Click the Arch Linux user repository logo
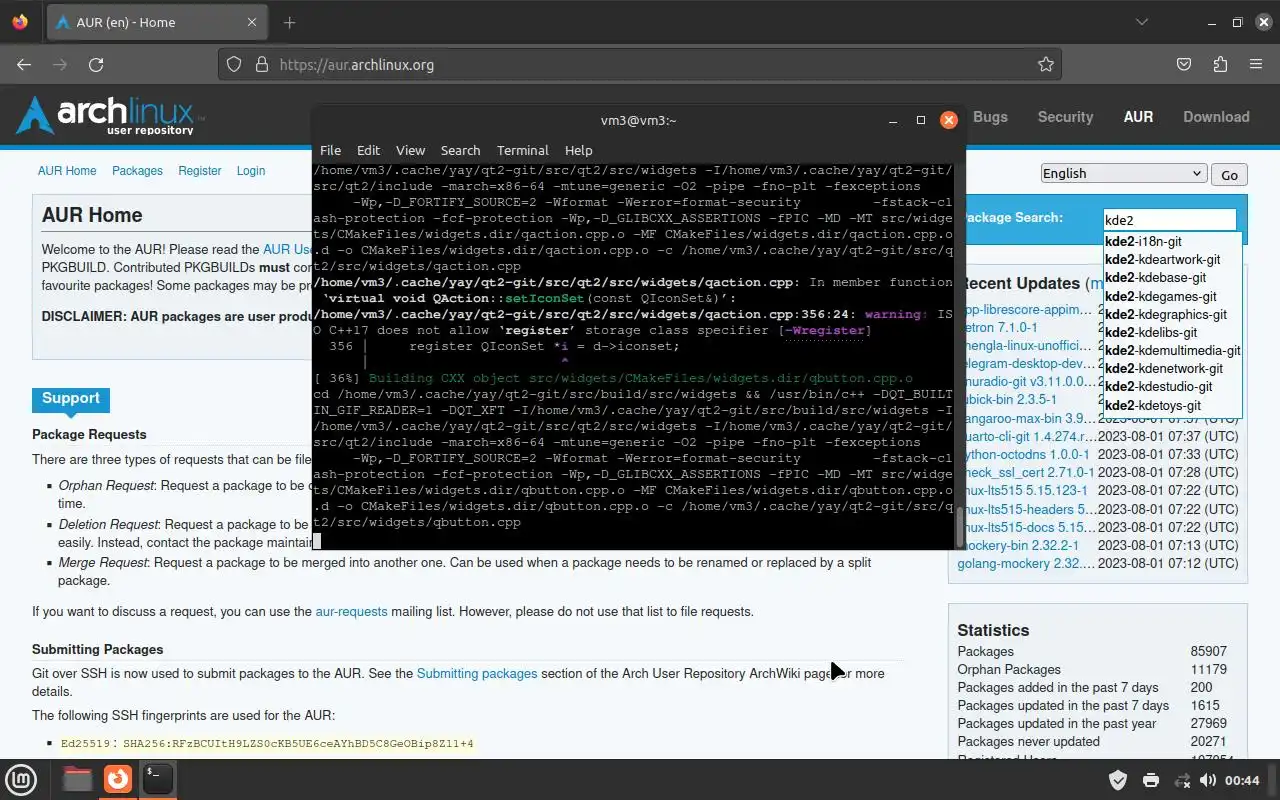Image resolution: width=1280 pixels, height=800 pixels. (x=110, y=116)
